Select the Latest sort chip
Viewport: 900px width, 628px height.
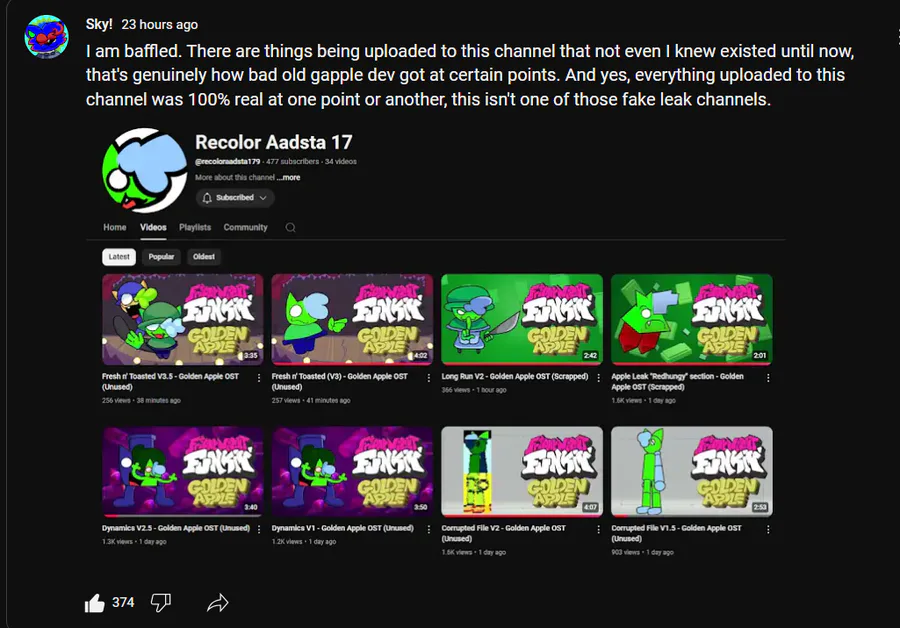(119, 257)
